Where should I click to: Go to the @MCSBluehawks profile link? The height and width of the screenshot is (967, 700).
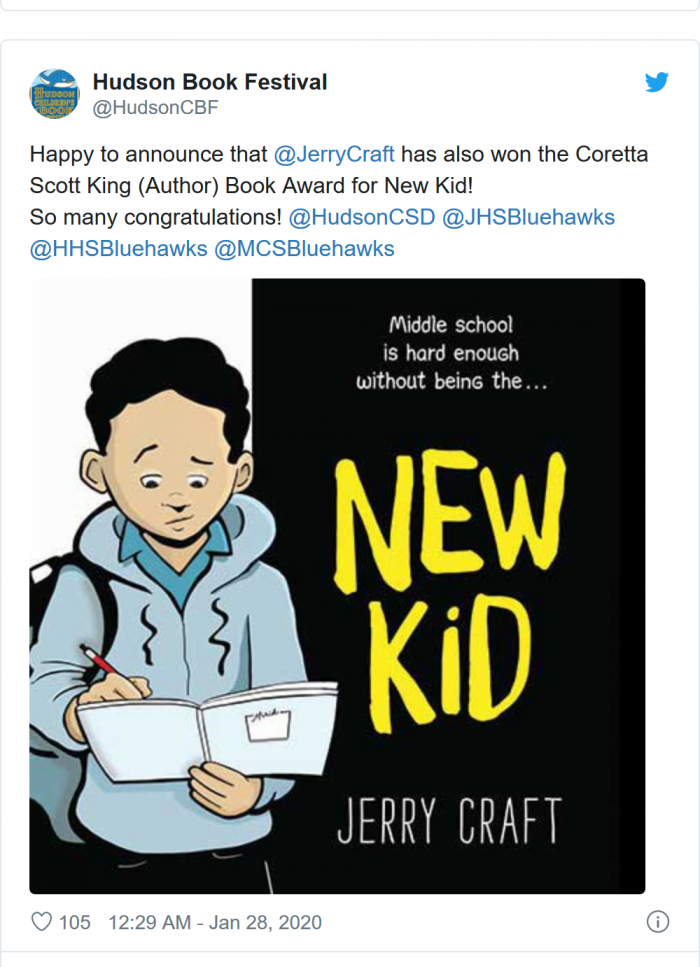(x=304, y=248)
